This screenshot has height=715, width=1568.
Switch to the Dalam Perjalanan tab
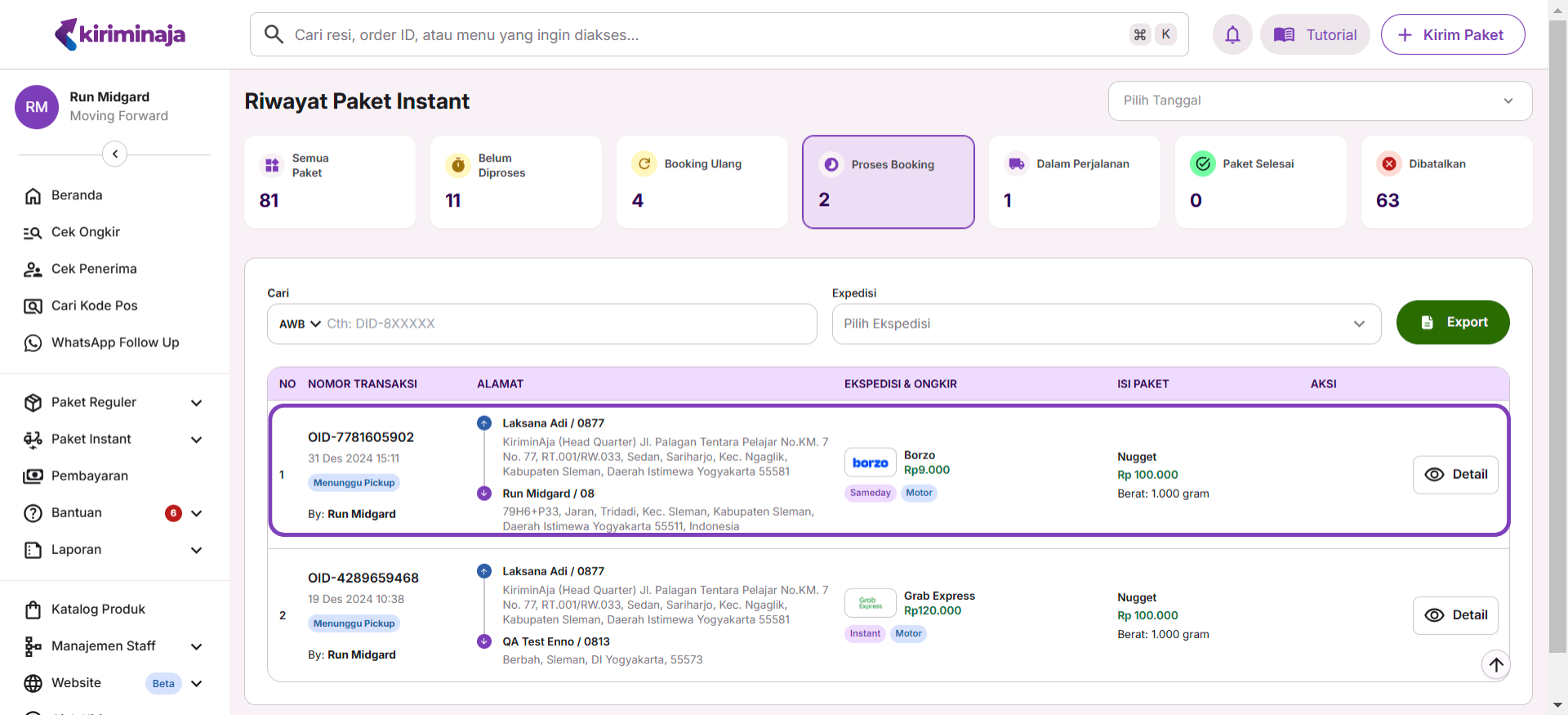tap(1074, 181)
